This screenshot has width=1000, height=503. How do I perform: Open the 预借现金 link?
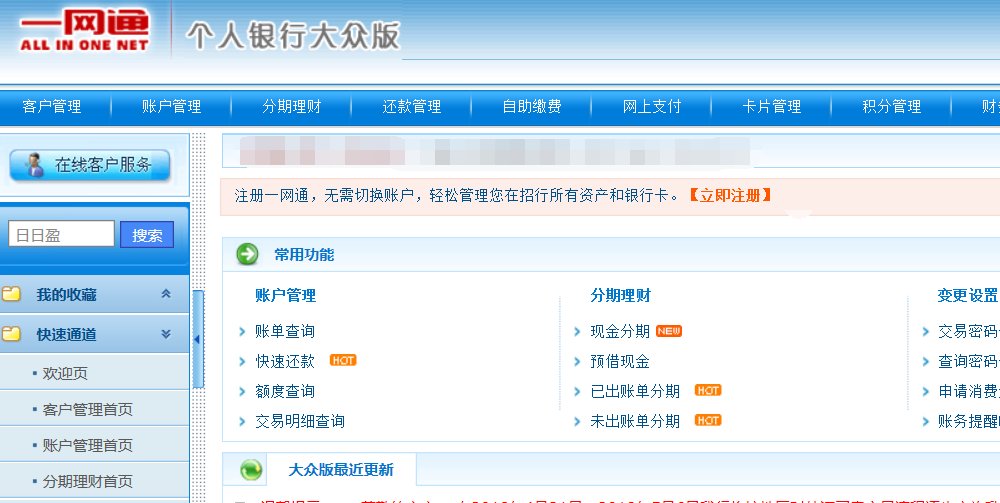coord(620,361)
